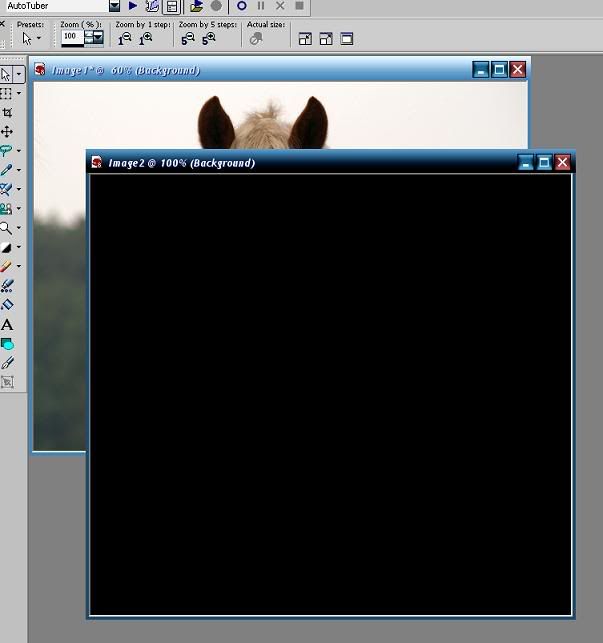Select the Pen tool
The width and height of the screenshot is (603, 643).
coord(7,363)
